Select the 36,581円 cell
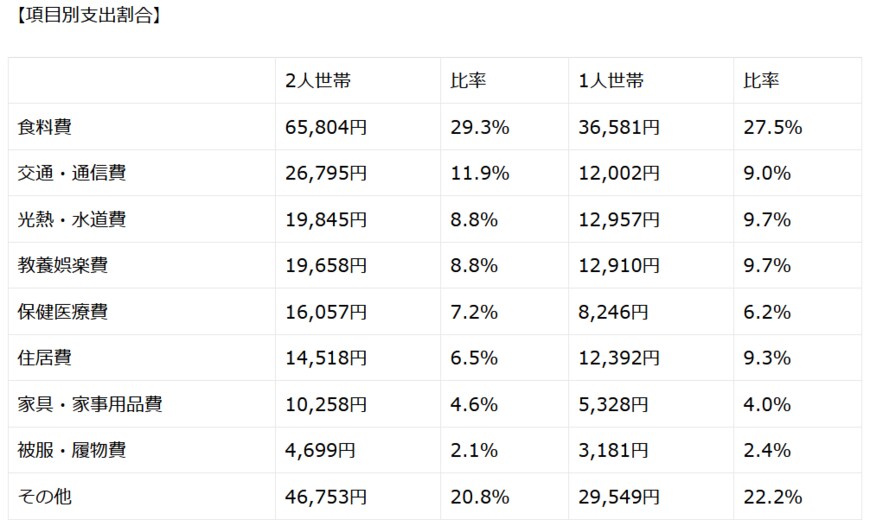This screenshot has height=526, width=870. [x=619, y=127]
